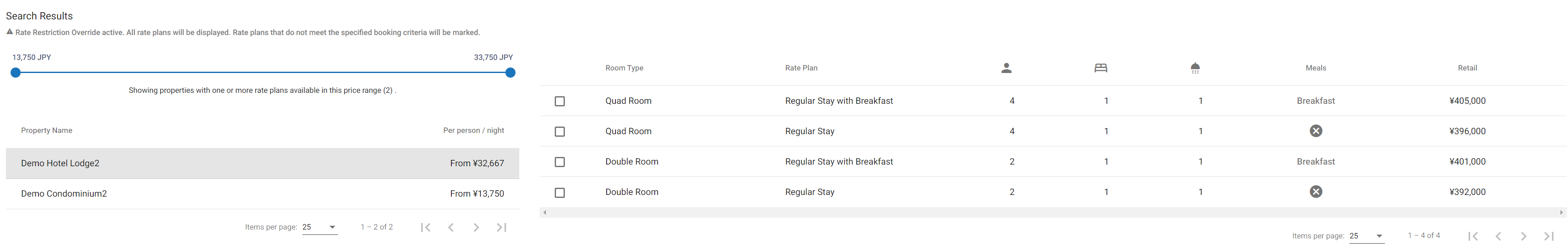Select Demo Hotel Lodge2 property row
The image size is (1568, 246).
click(262, 163)
